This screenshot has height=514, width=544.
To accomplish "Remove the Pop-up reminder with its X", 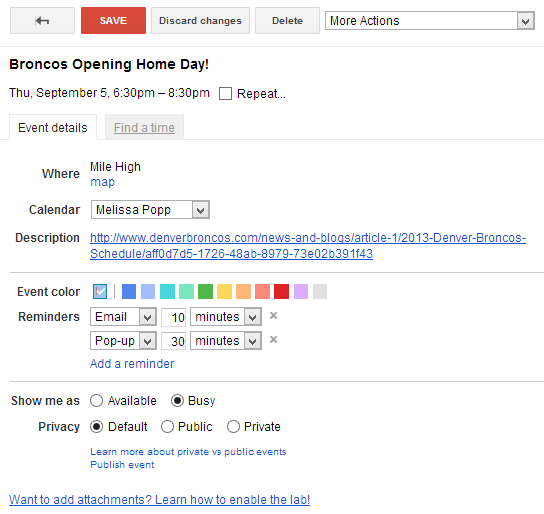I will (x=273, y=340).
